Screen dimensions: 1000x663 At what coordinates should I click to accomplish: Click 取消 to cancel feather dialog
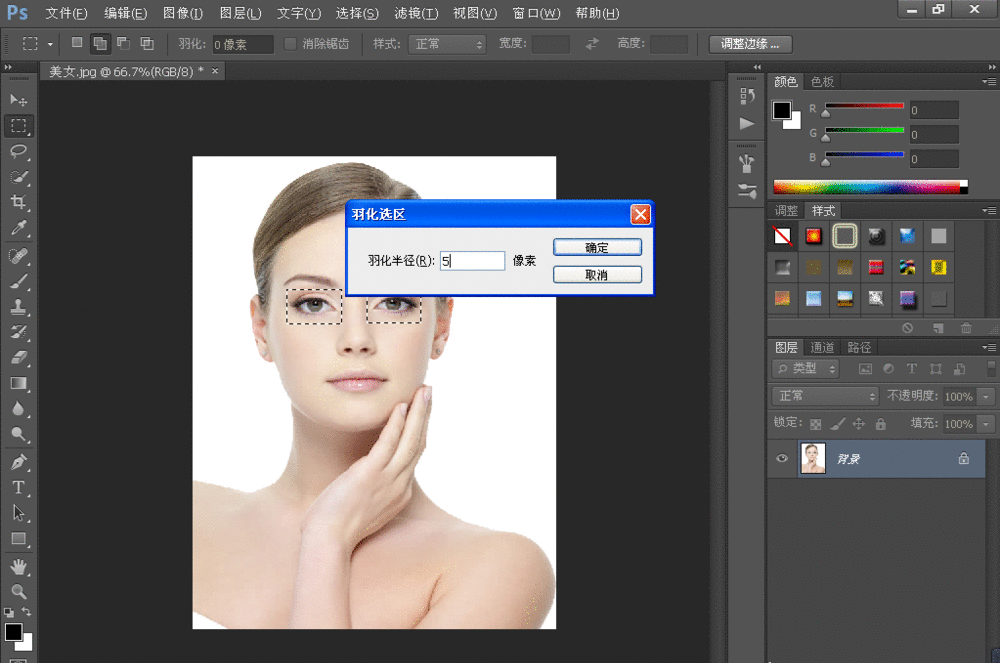click(x=597, y=275)
